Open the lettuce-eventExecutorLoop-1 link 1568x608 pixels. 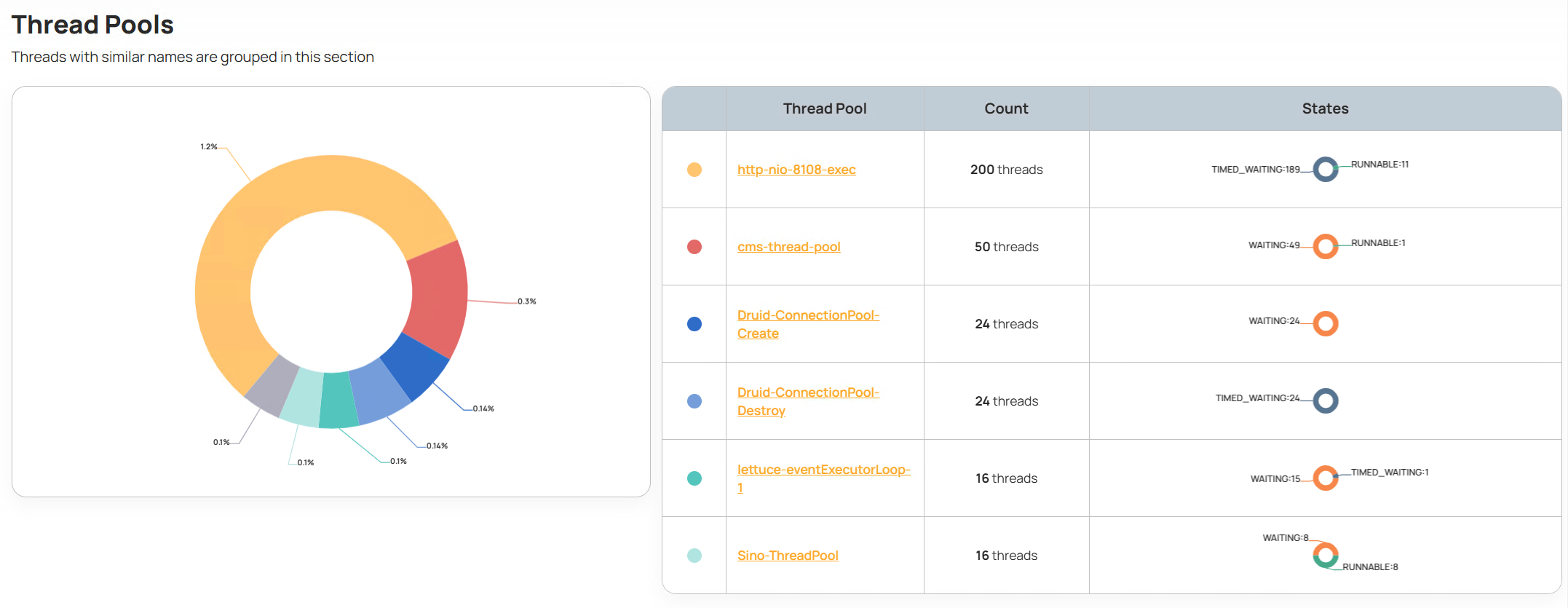pos(823,470)
